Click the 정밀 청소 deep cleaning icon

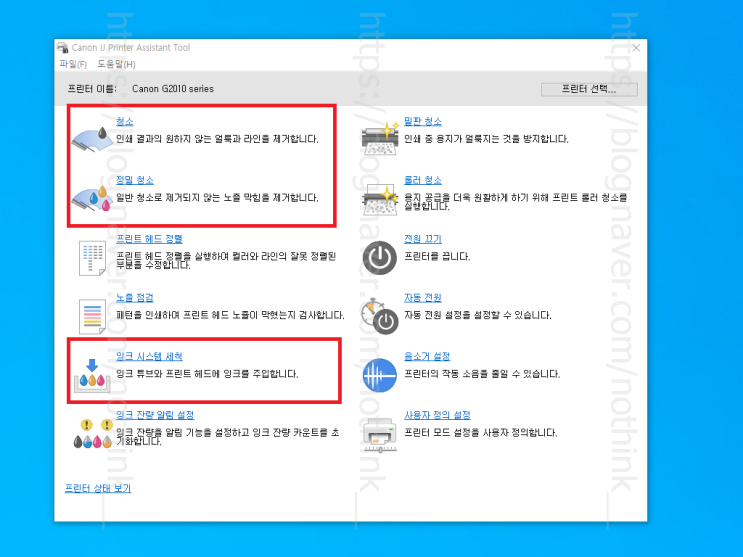click(x=92, y=198)
